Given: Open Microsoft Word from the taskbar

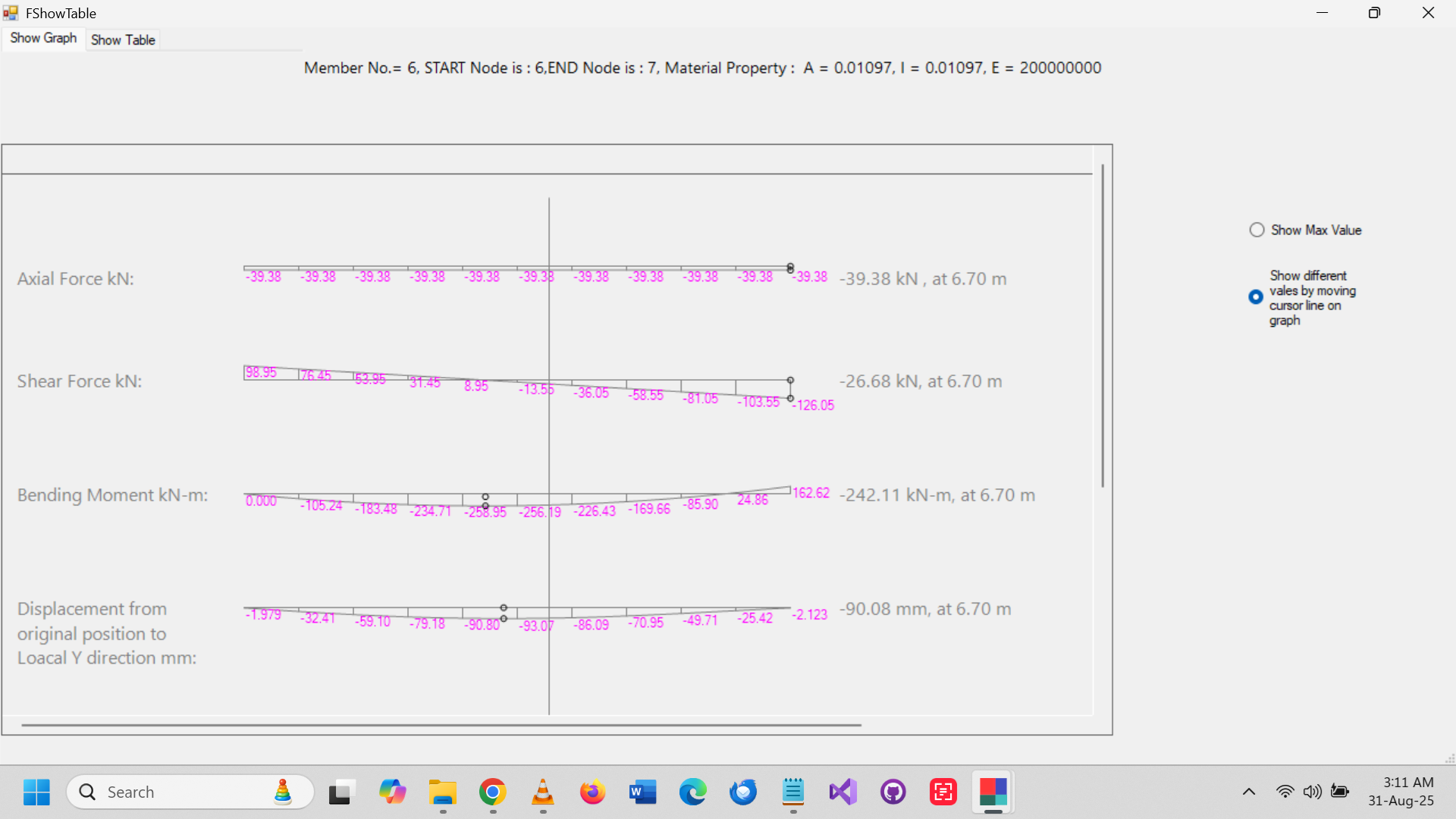Looking at the screenshot, I should pyautogui.click(x=642, y=792).
